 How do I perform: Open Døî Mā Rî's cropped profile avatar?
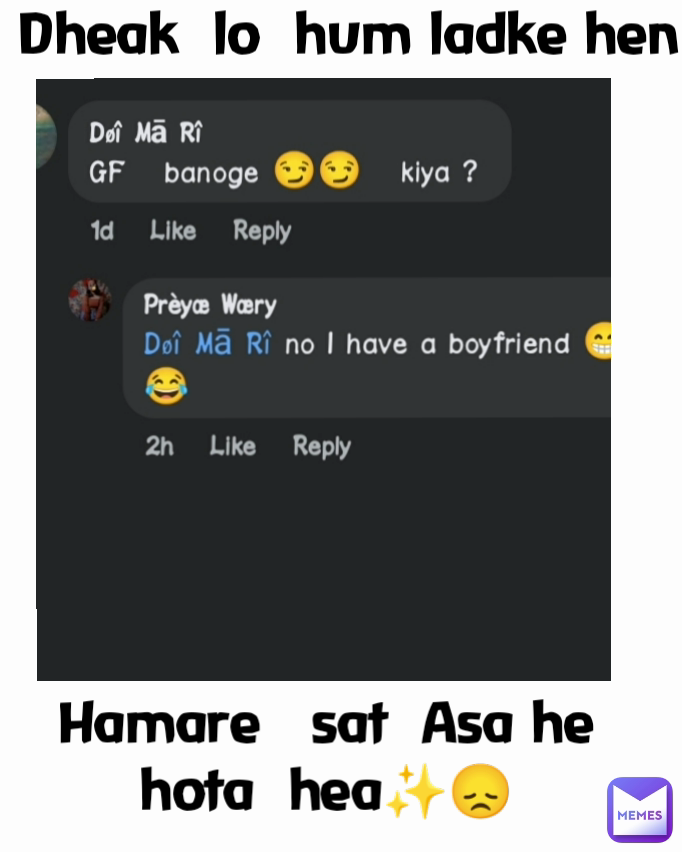[46, 136]
